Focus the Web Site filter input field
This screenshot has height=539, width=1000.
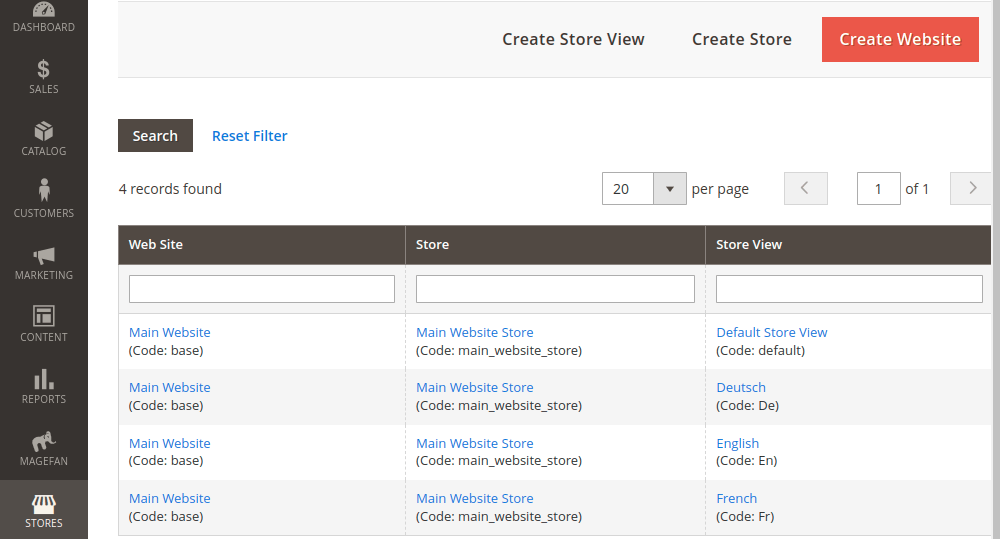click(262, 289)
